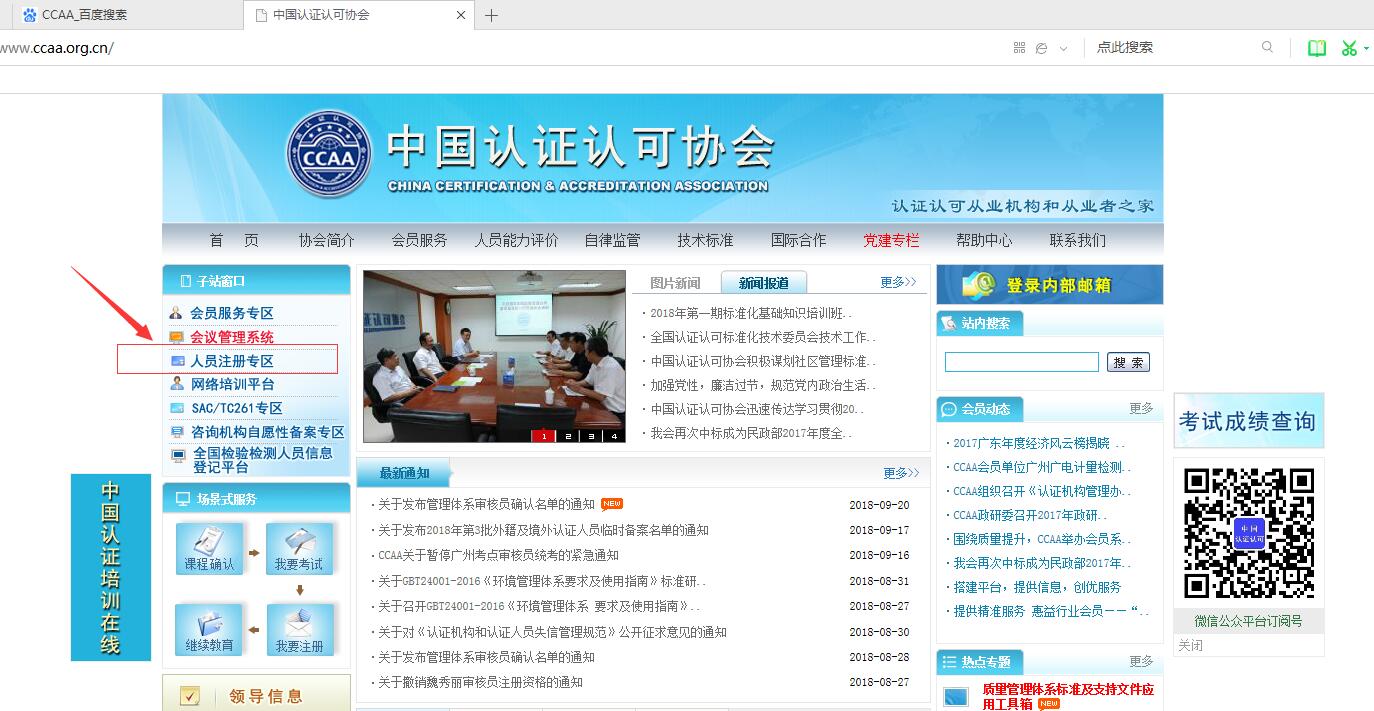Click 更多>> beside the news tabs

click(x=898, y=282)
